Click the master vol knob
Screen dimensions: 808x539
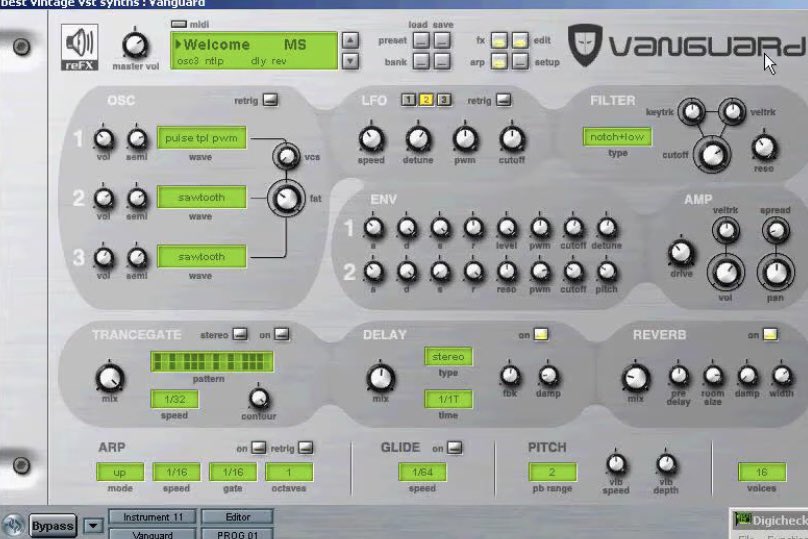[135, 45]
